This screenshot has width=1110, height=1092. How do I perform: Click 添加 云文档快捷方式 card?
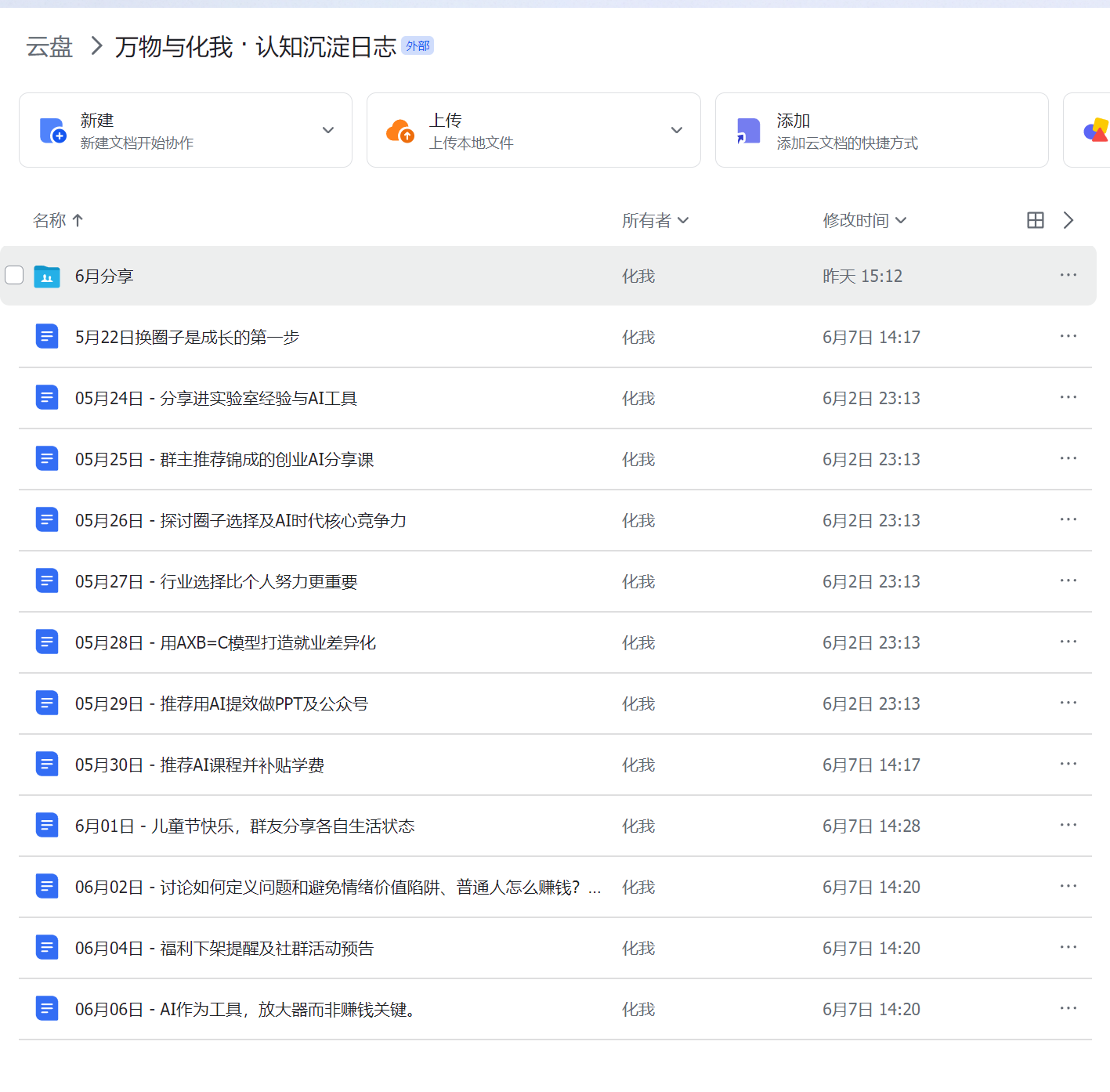pos(882,130)
